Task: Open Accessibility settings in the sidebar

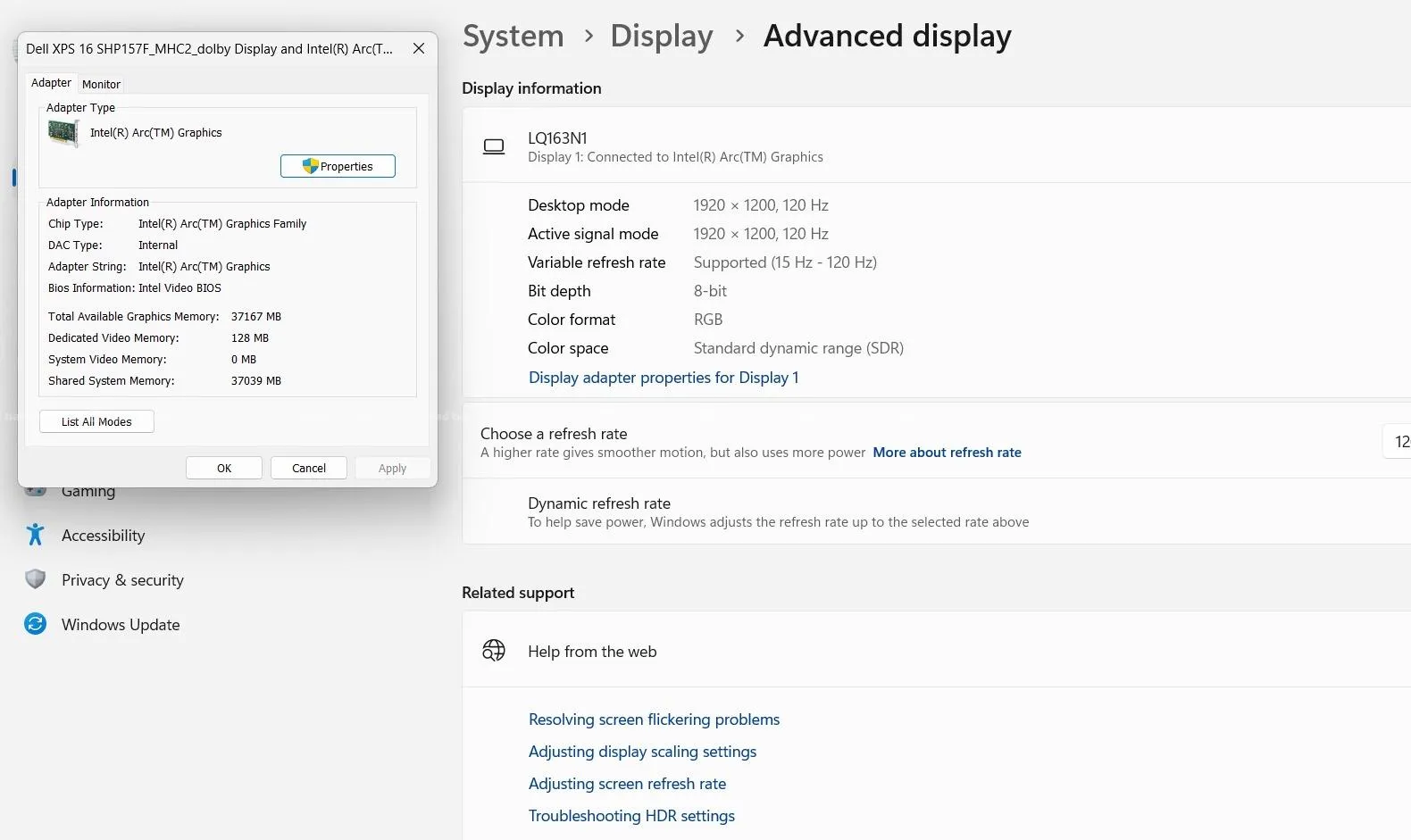Action: (x=103, y=536)
